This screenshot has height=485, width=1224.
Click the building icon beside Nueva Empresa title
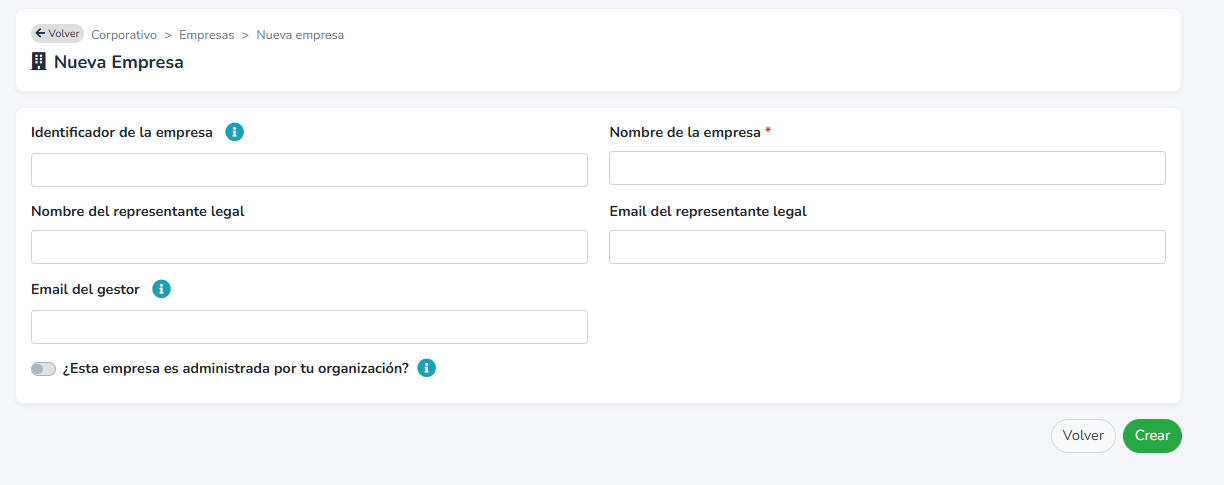(39, 62)
